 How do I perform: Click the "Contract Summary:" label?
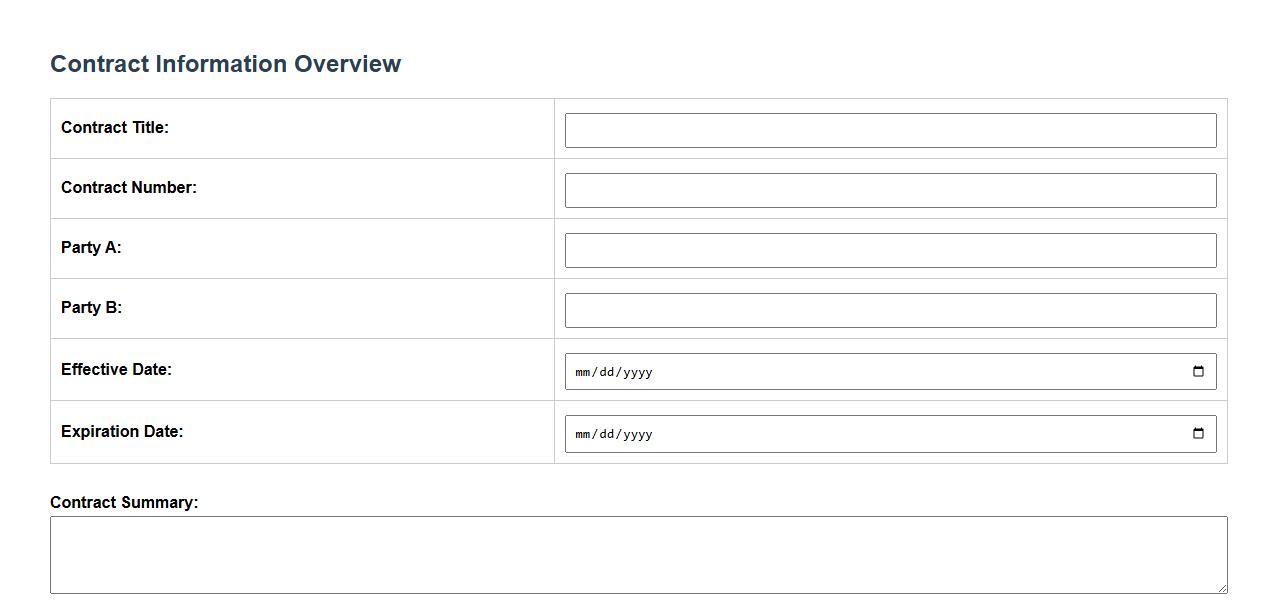(124, 503)
